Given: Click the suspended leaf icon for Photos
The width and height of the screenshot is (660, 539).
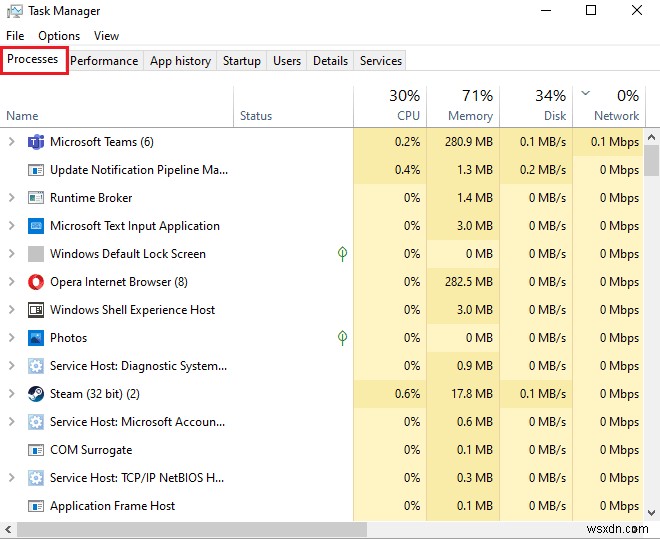Looking at the screenshot, I should click(343, 337).
